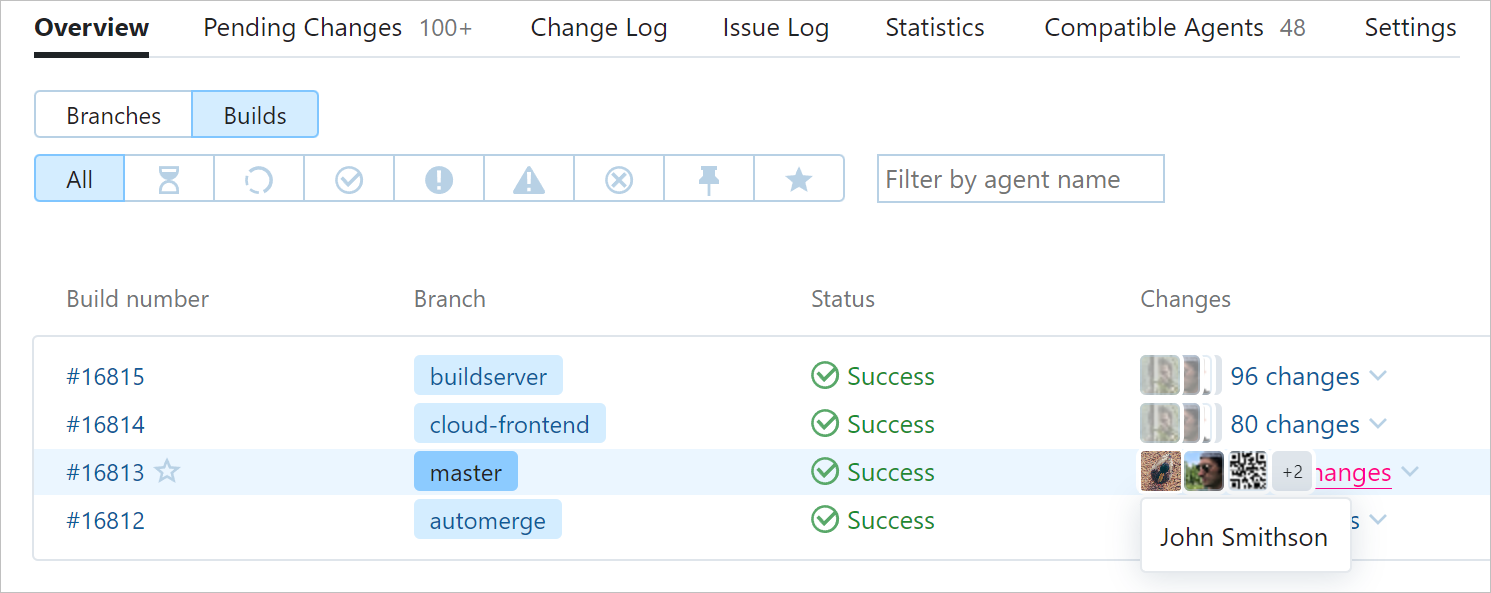Click the +2 extra contributors badge

coord(1291,471)
